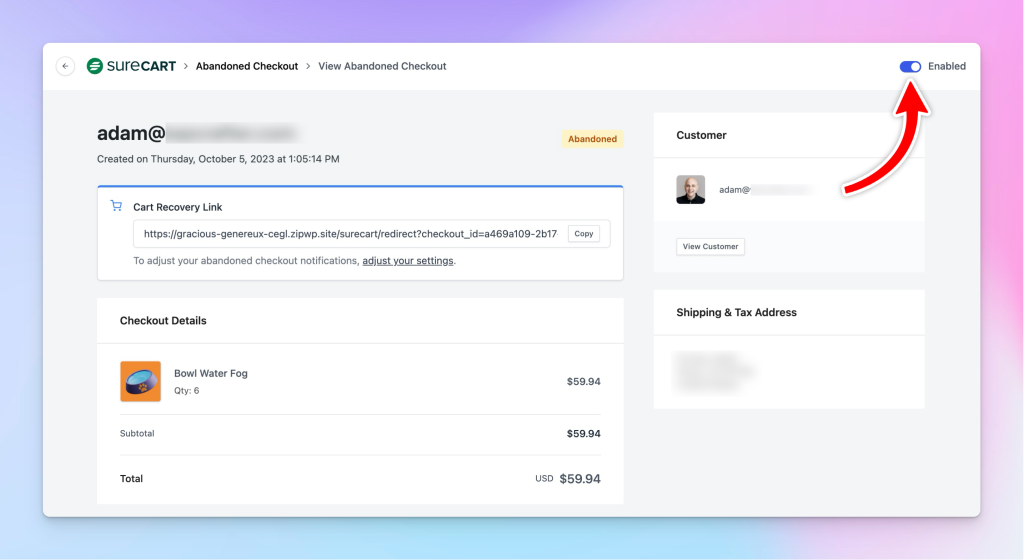
Task: Follow the adjust your settings link
Action: point(408,261)
